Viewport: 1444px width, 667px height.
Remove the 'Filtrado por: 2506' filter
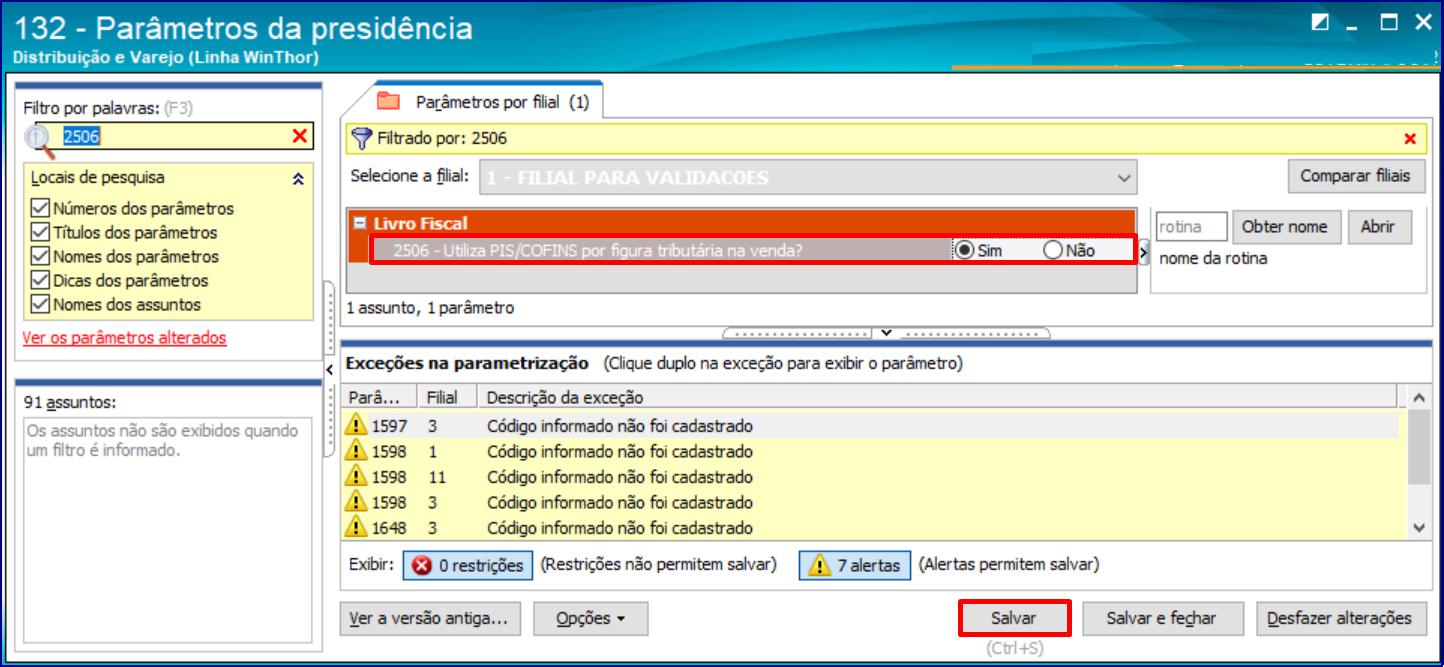1410,139
